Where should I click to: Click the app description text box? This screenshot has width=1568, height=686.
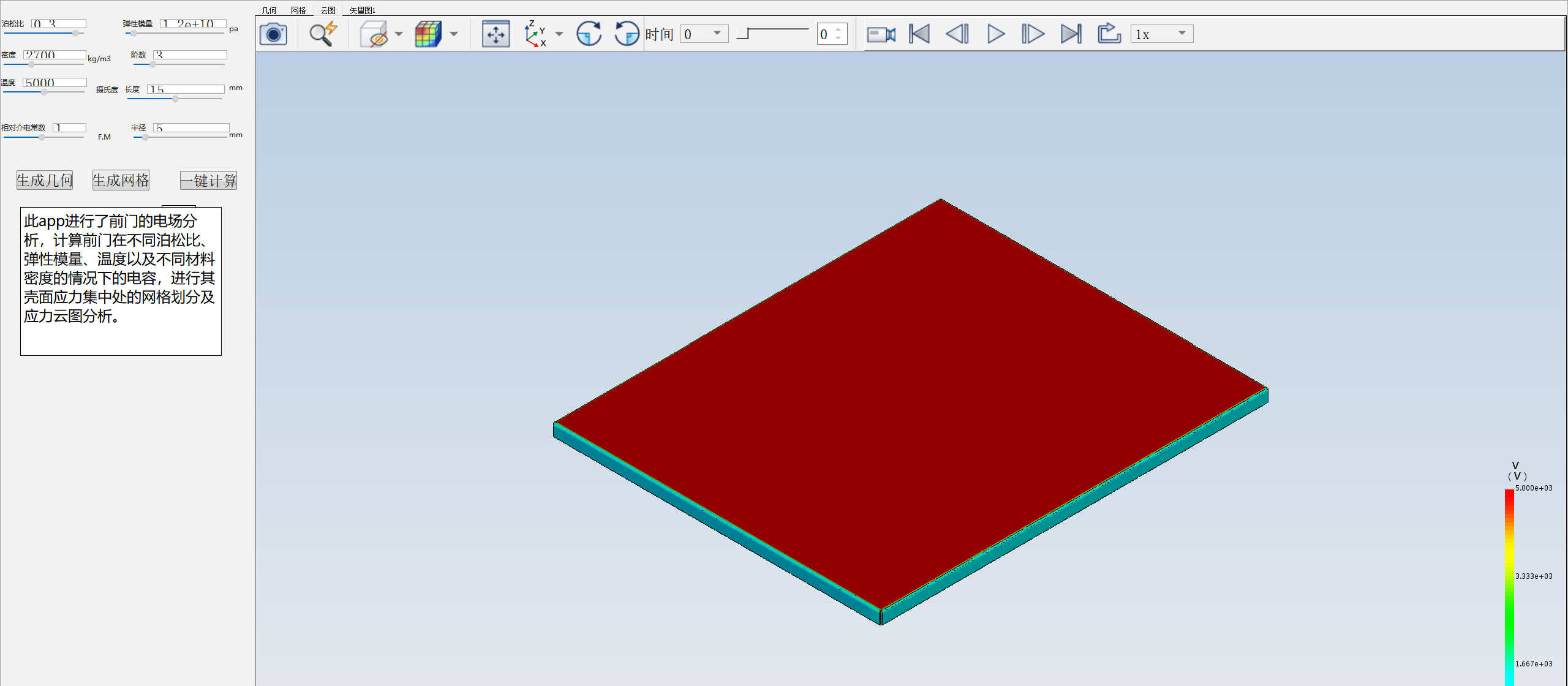[121, 281]
